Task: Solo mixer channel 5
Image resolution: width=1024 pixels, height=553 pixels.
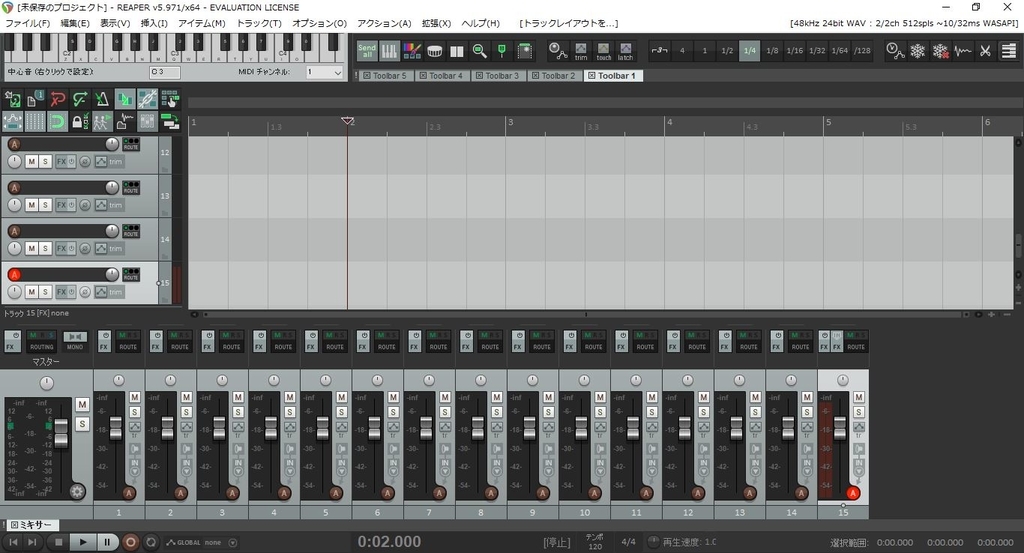Action: [x=342, y=412]
